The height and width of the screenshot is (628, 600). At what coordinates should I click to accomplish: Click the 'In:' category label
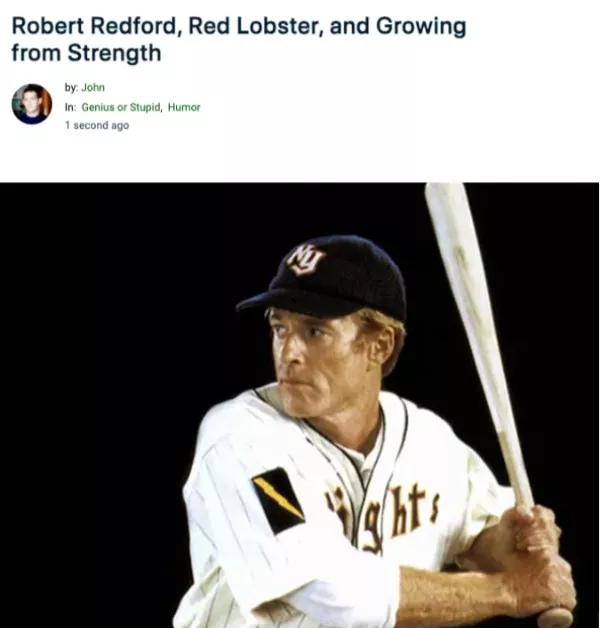point(70,107)
